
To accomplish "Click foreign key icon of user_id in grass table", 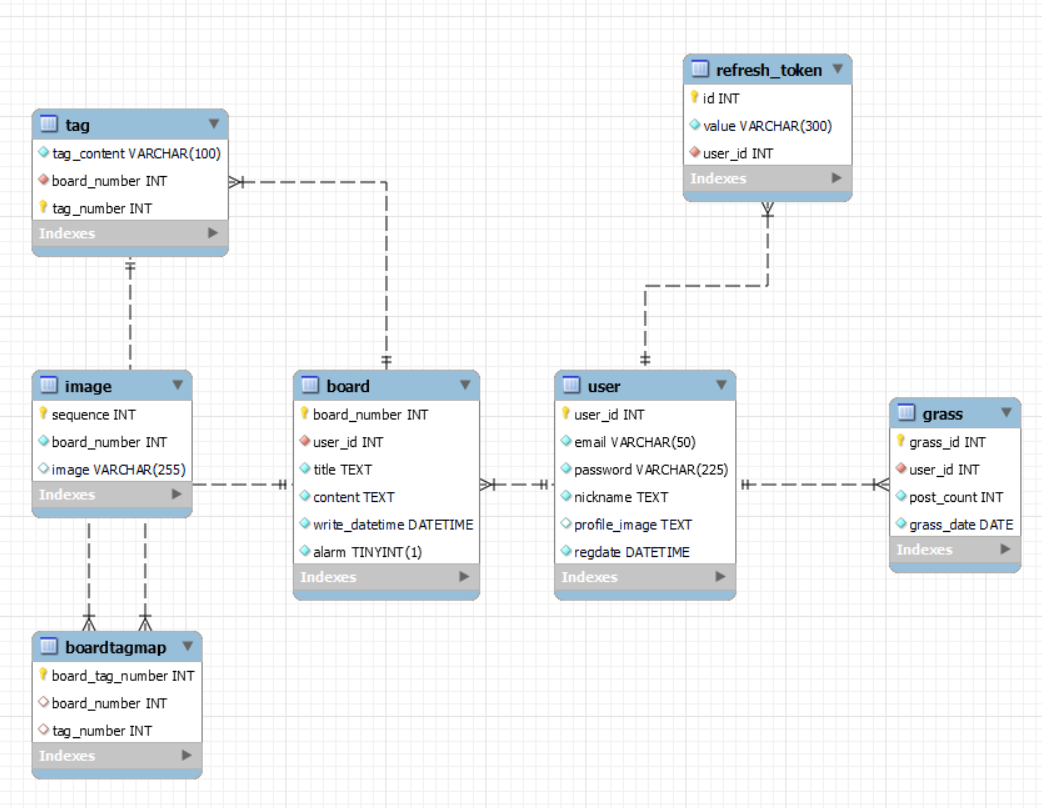I will [900, 468].
